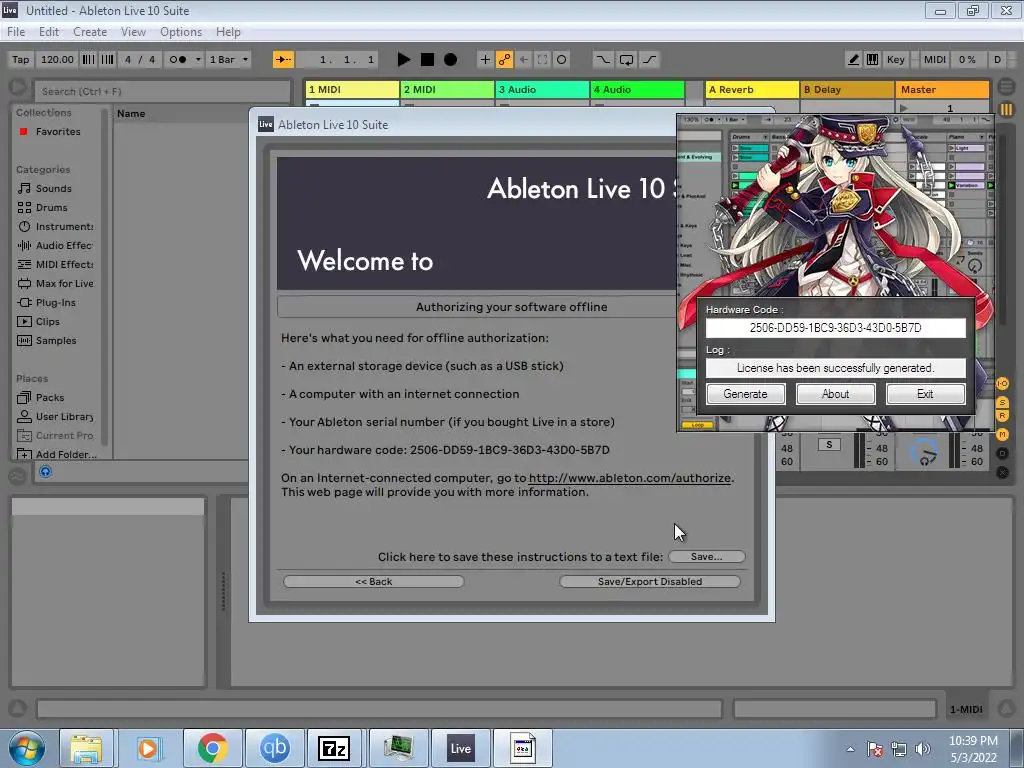Toggle the computer MIDI keyboard icon
1024x768 pixels.
pos(872,59)
